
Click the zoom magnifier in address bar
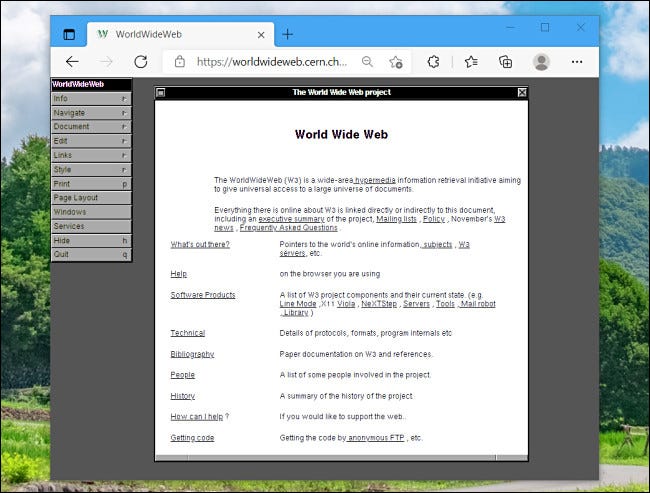[x=367, y=62]
